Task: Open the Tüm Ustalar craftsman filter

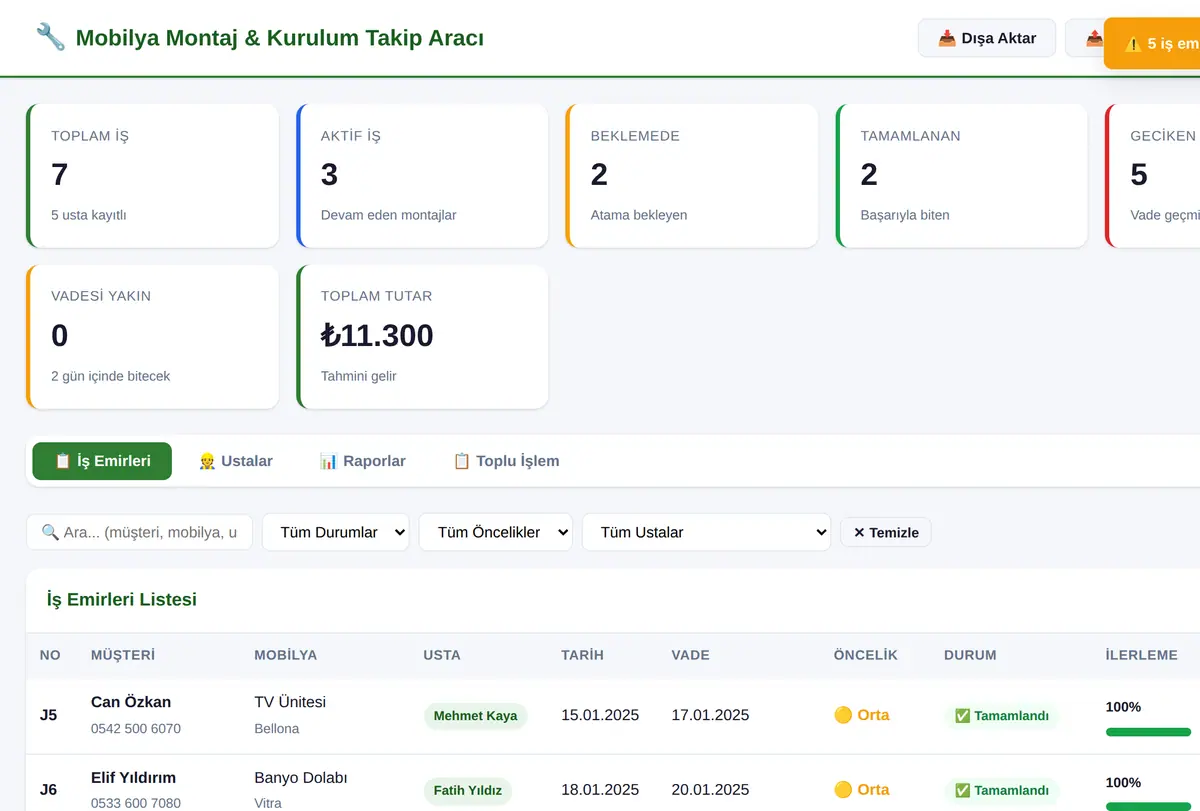Action: pos(706,532)
